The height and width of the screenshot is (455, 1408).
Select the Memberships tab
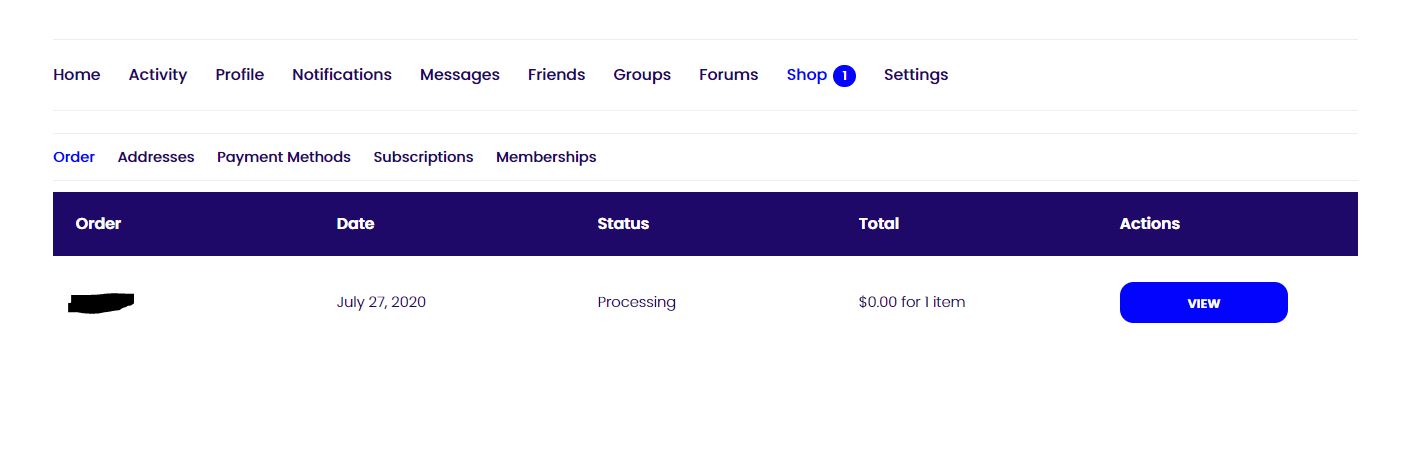click(546, 157)
